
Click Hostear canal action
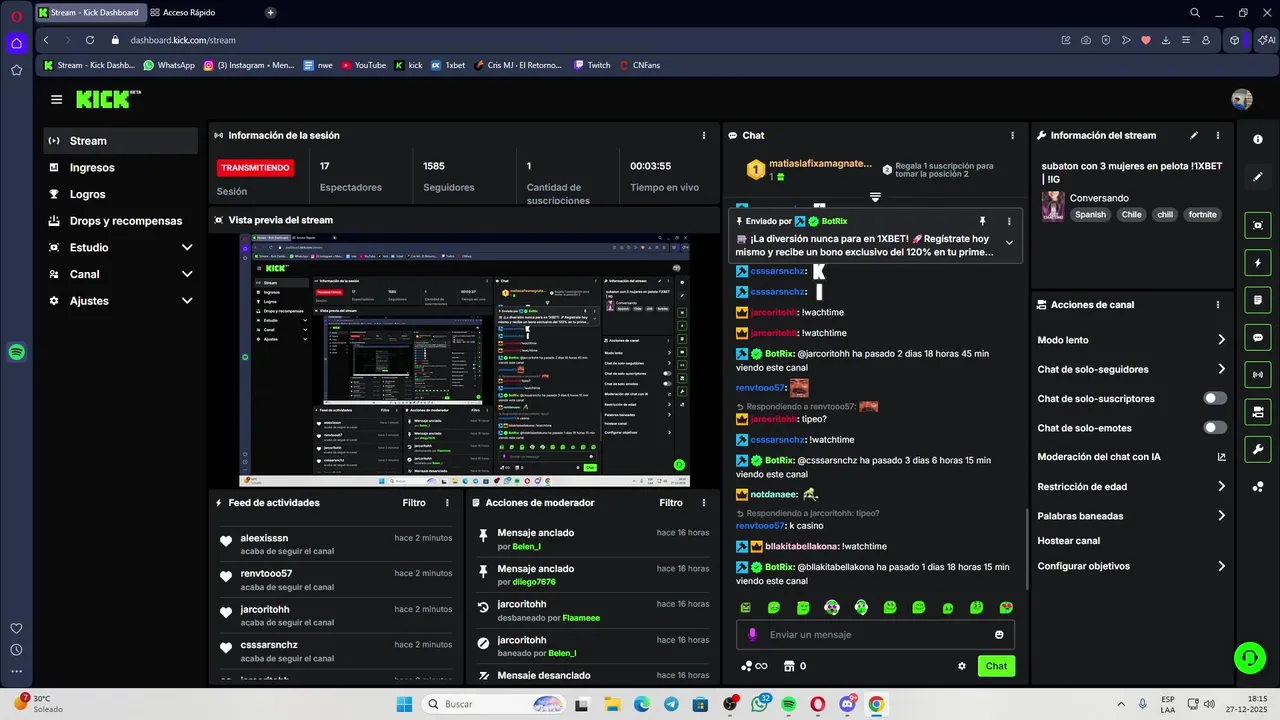1069,541
